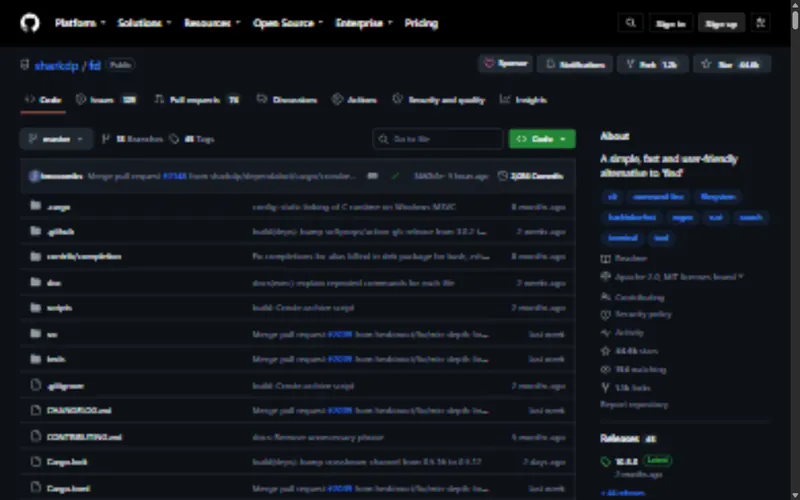Open the Tags link
The image size is (800, 500).
192,139
